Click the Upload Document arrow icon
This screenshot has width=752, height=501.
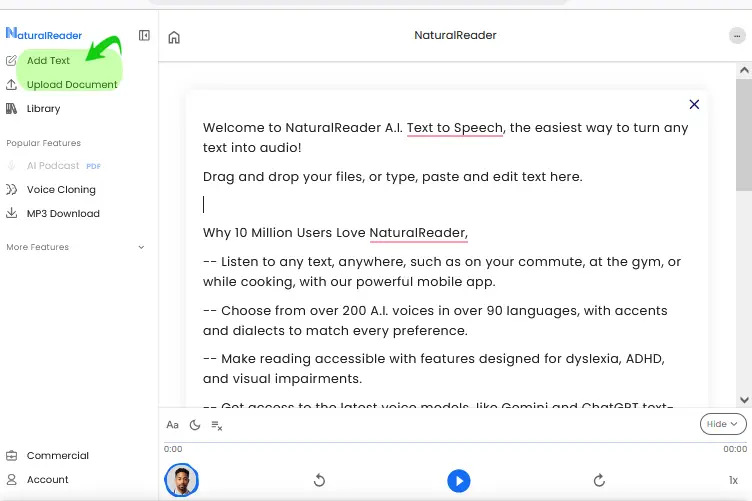pyautogui.click(x=11, y=85)
